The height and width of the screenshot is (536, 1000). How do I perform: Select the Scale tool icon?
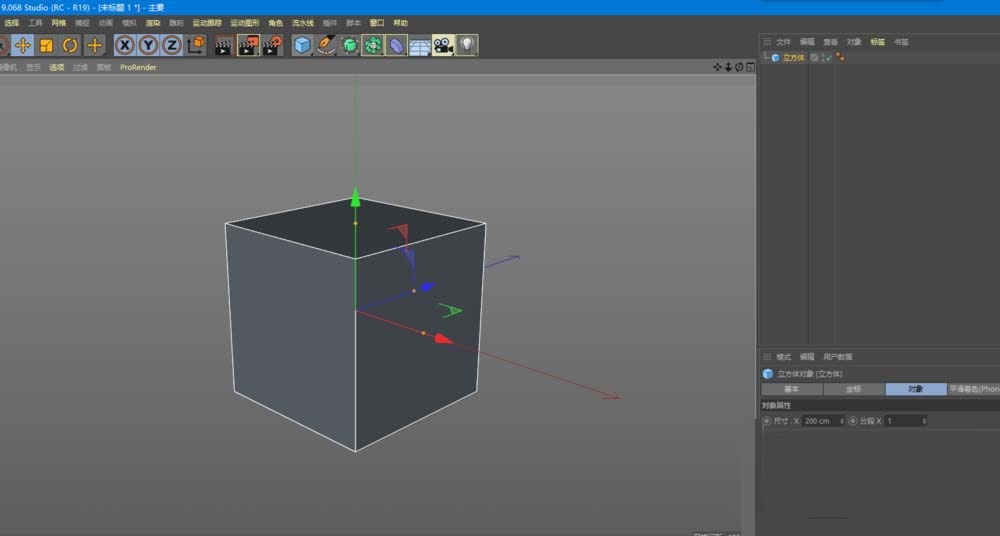(x=46, y=45)
